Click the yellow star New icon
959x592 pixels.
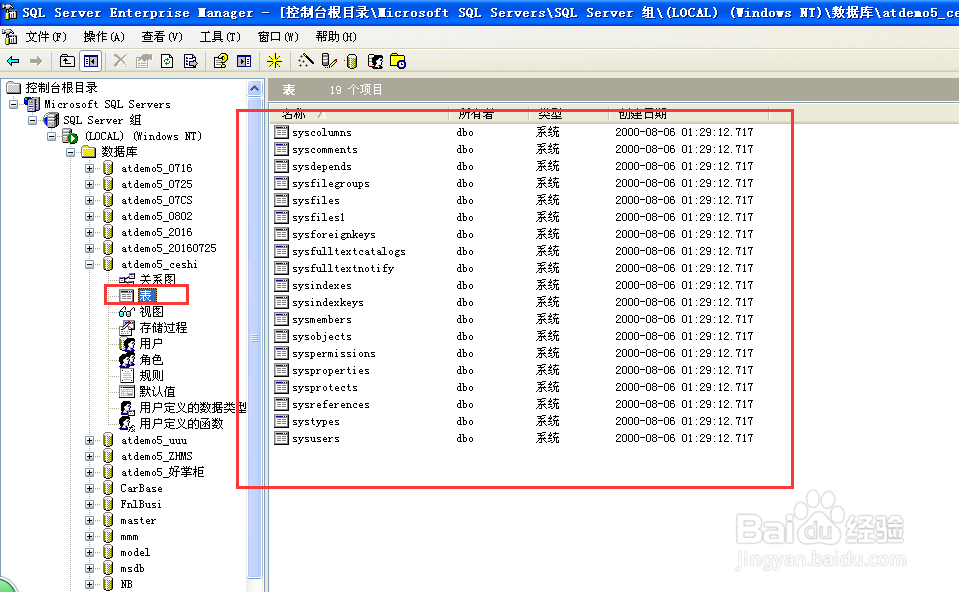tap(275, 61)
